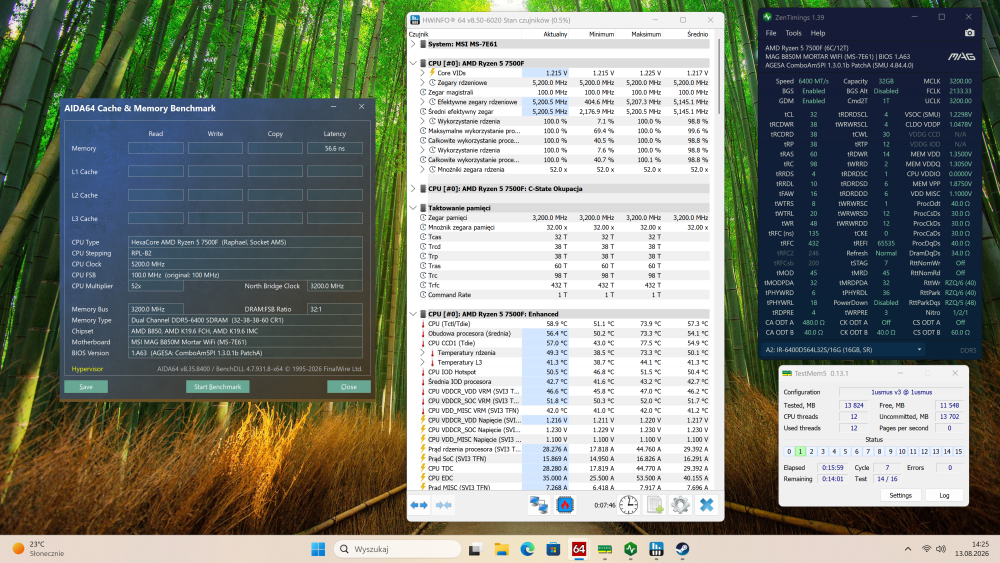Switch to HWiNFO taskbar icon
Viewport: 1000px width, 563px height.
(656, 549)
